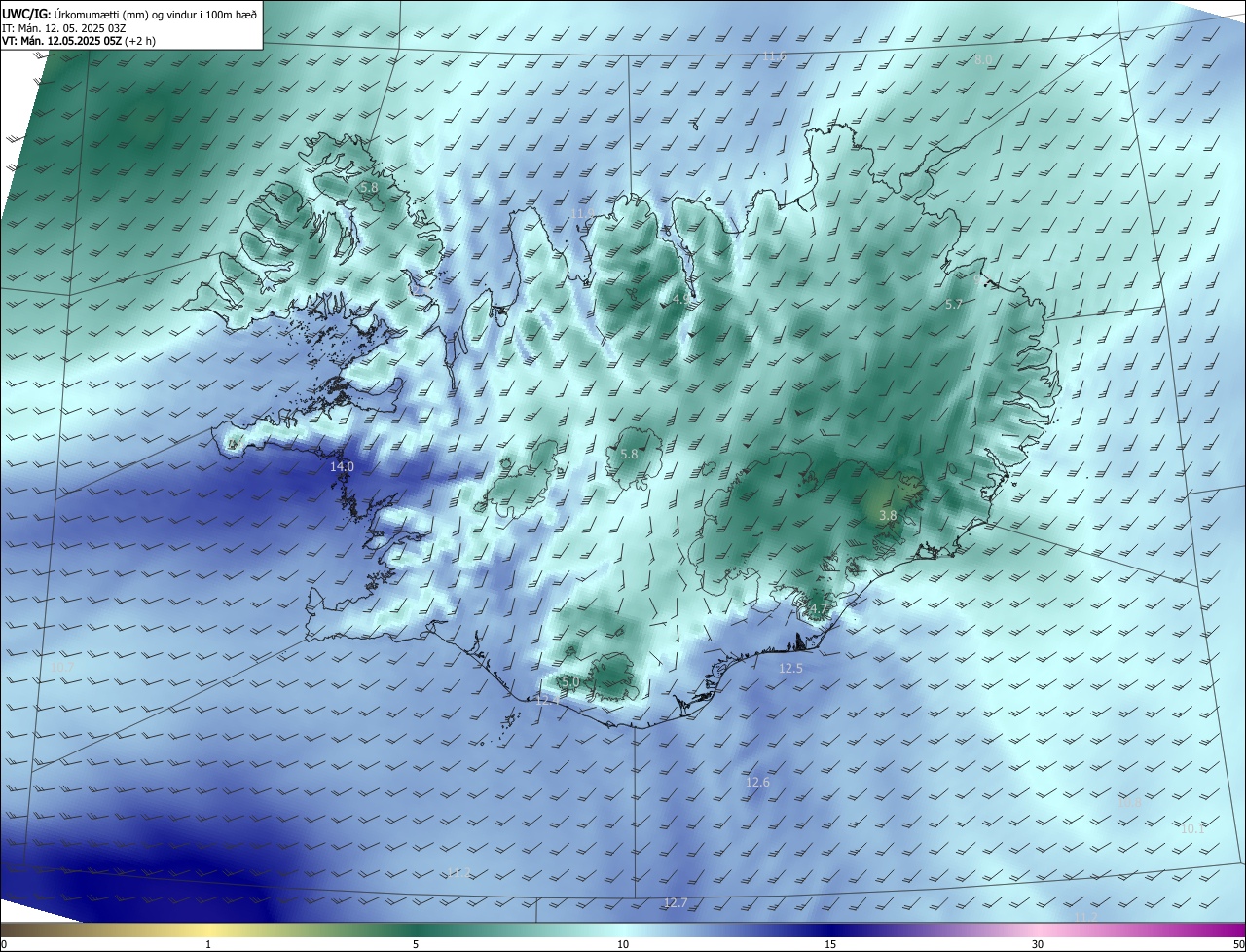The image size is (1246, 952).
Task: Click the 12.6 value label in the southern ocean
Action: [x=757, y=783]
